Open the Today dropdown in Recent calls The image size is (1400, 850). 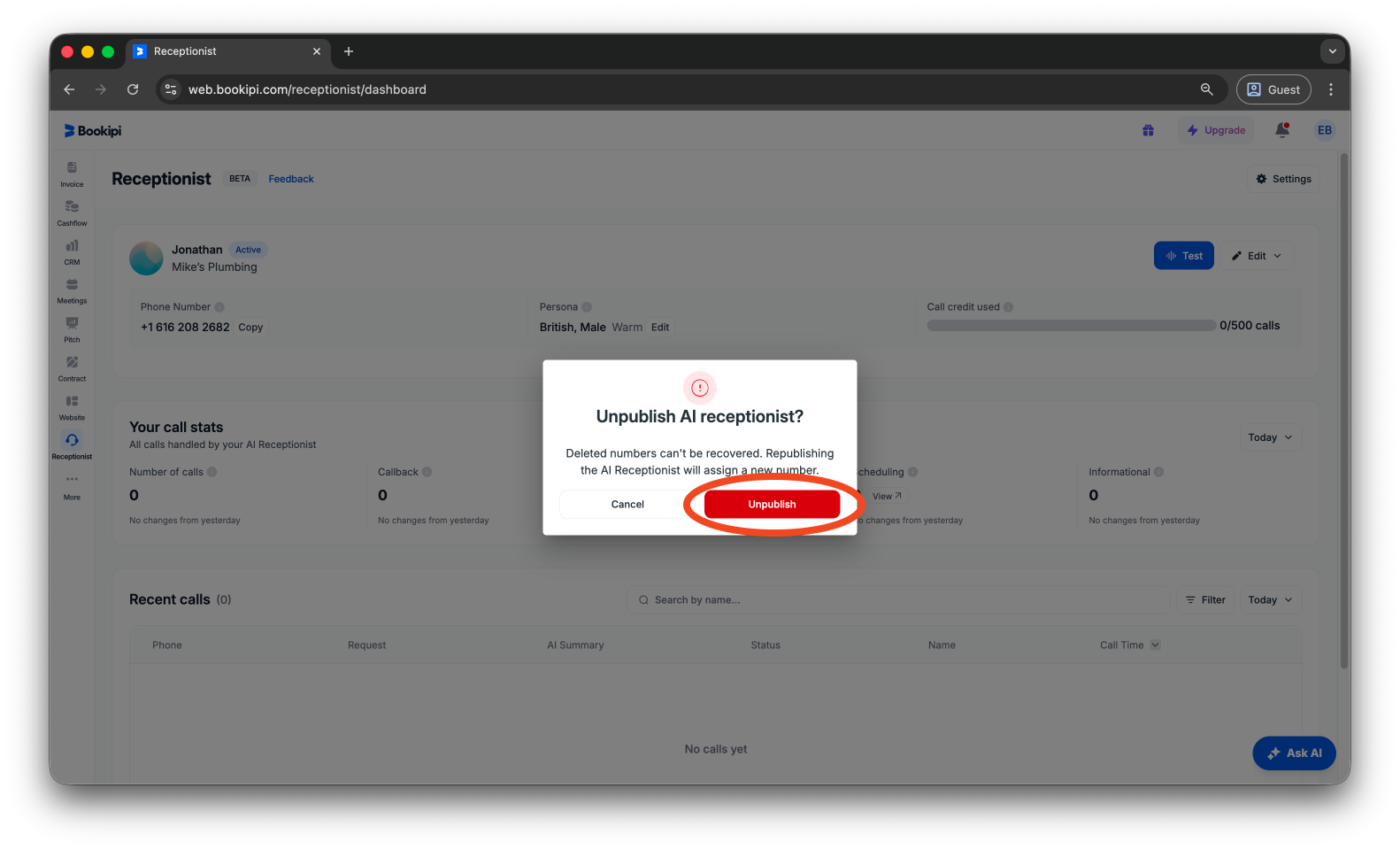1270,600
